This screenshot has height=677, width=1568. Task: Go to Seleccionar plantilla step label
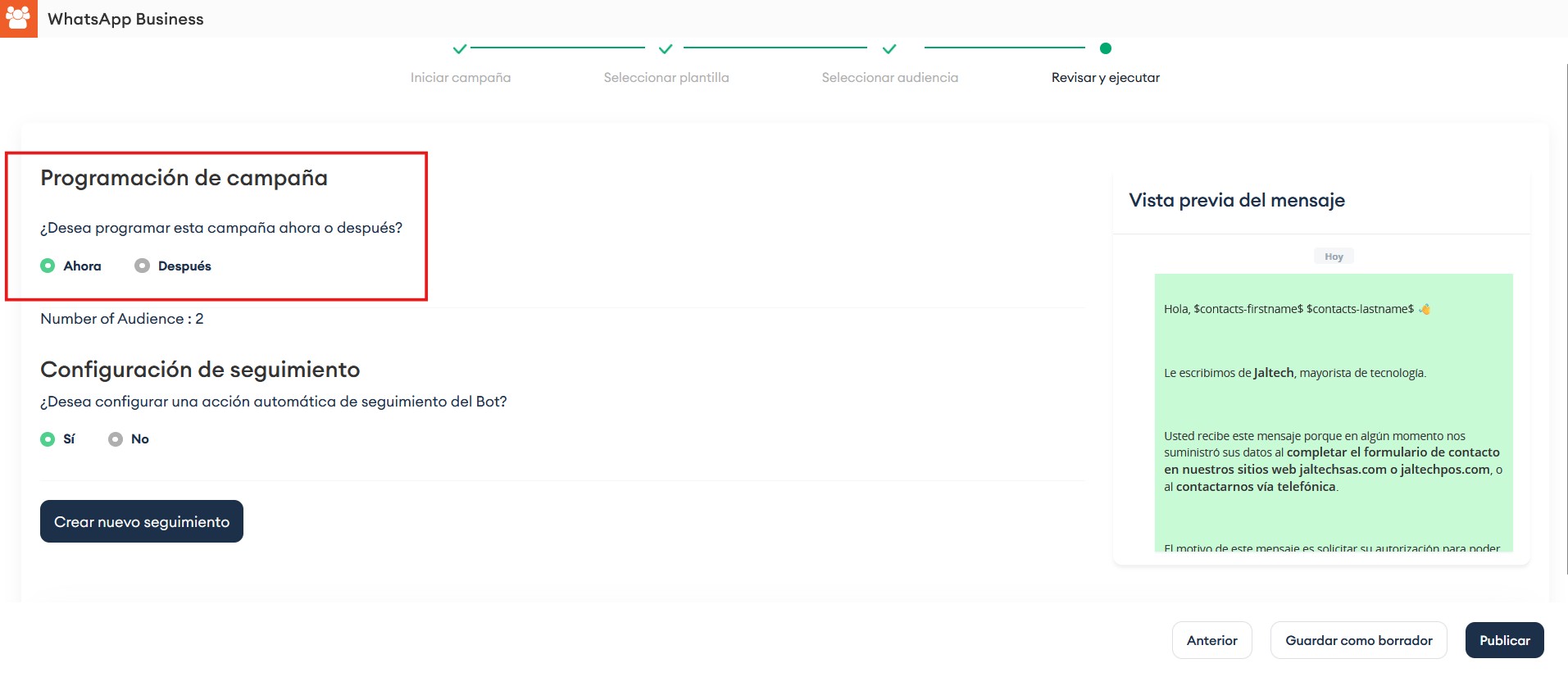666,78
